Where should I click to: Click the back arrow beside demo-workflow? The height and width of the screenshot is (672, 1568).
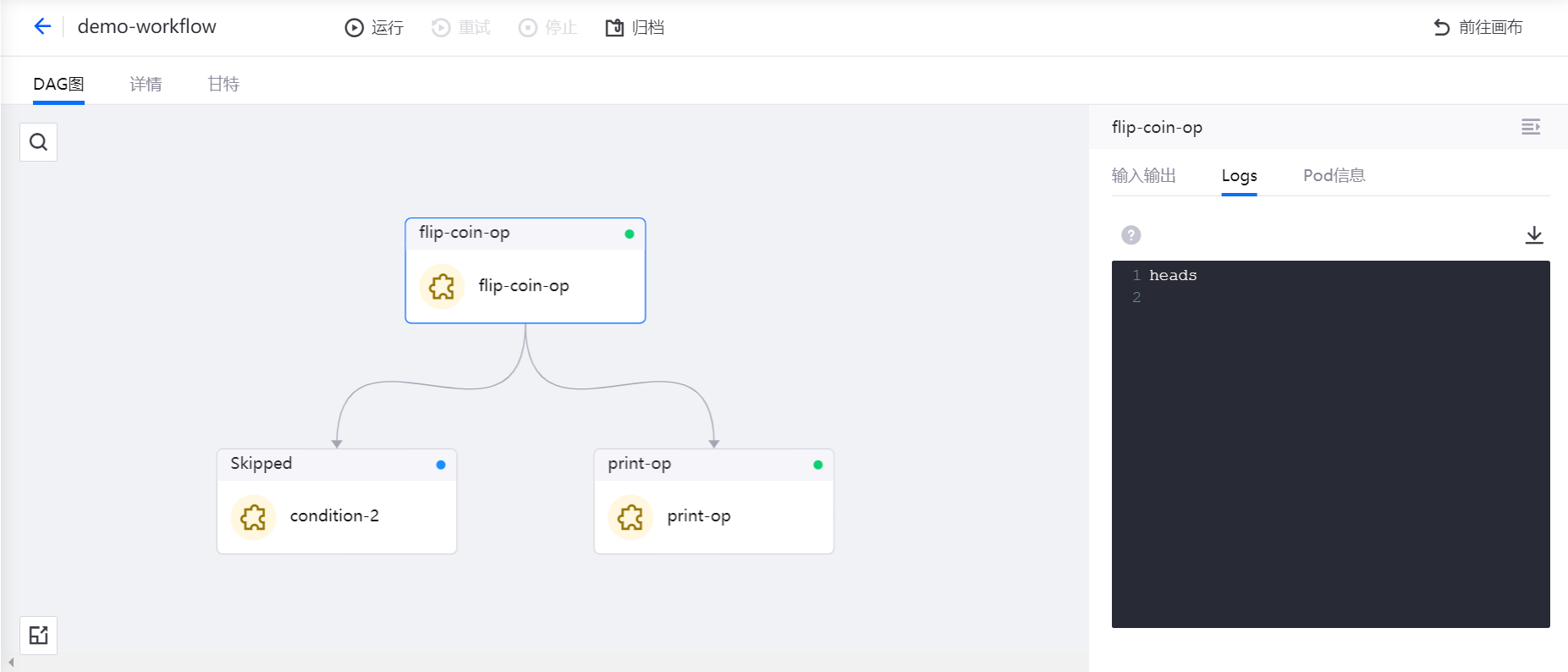(42, 27)
